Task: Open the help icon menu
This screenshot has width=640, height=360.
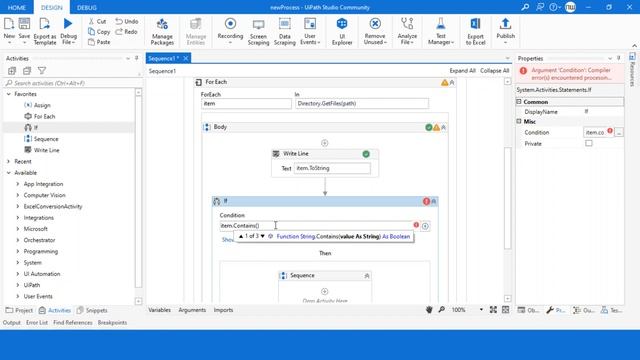Action: pyautogui.click(x=554, y=7)
